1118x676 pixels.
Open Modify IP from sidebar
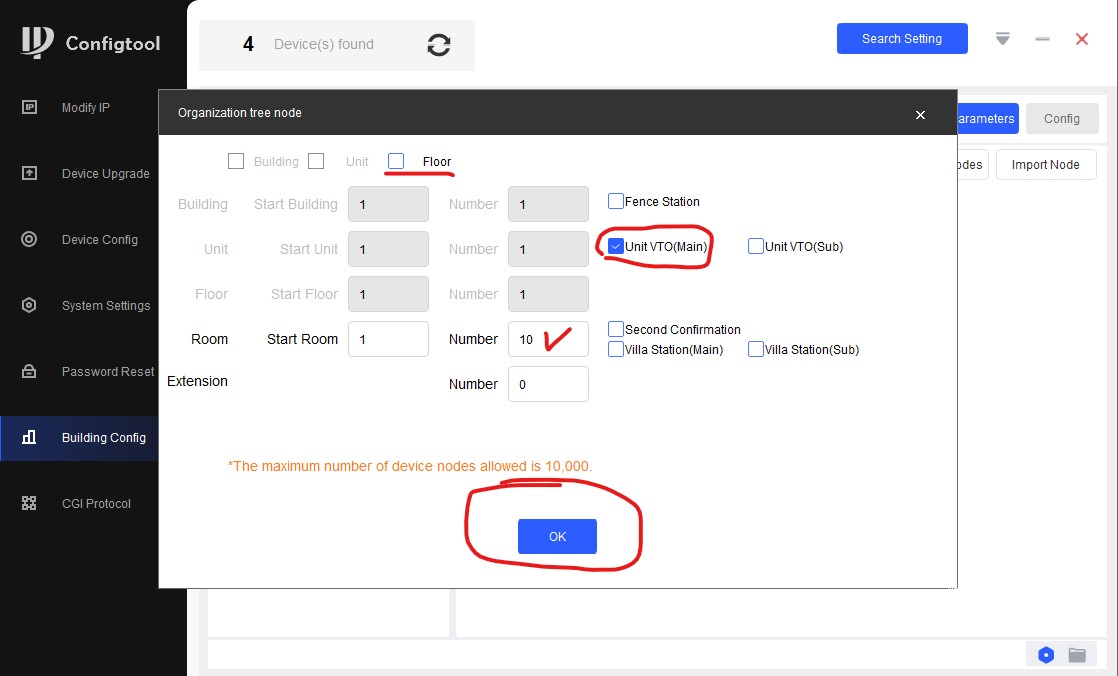tap(85, 108)
